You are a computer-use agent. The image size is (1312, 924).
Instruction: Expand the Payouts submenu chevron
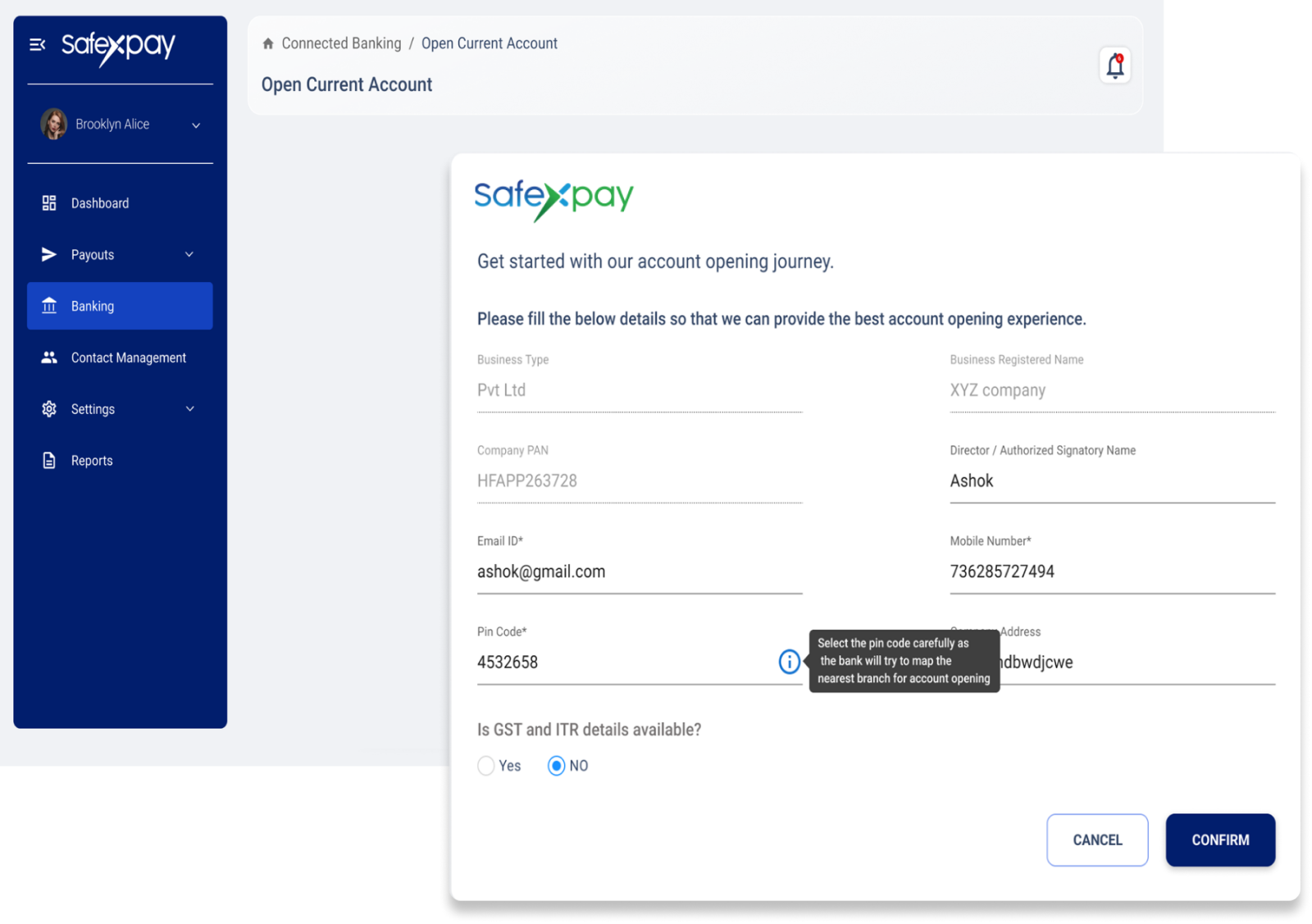[x=189, y=255]
